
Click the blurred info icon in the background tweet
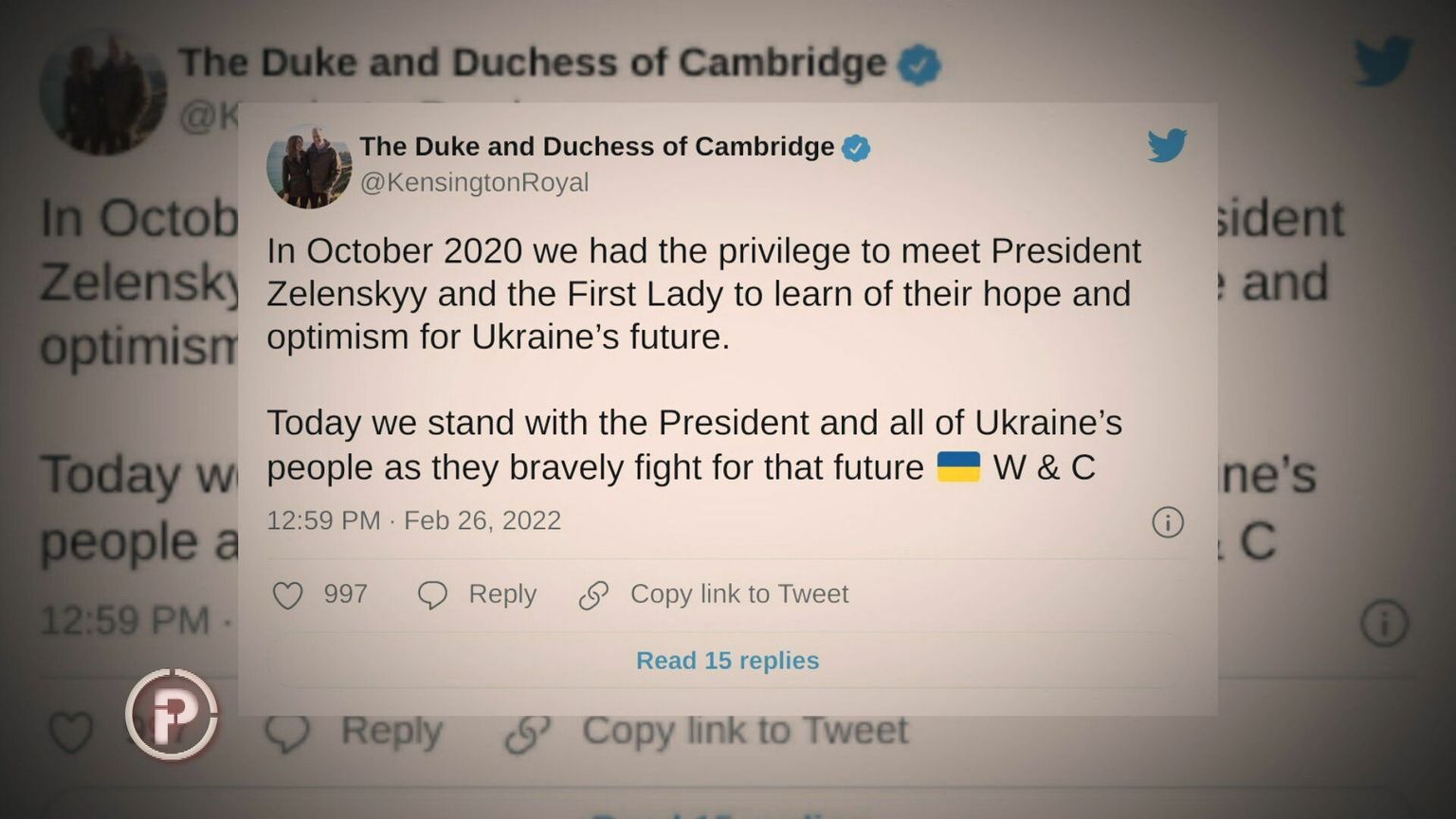tap(1384, 623)
